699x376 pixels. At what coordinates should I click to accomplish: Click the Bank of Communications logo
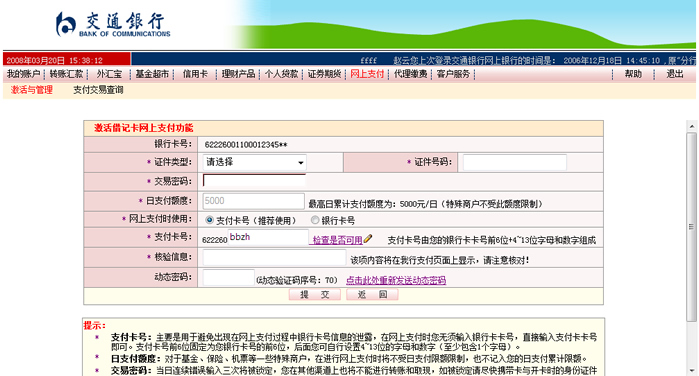click(113, 24)
